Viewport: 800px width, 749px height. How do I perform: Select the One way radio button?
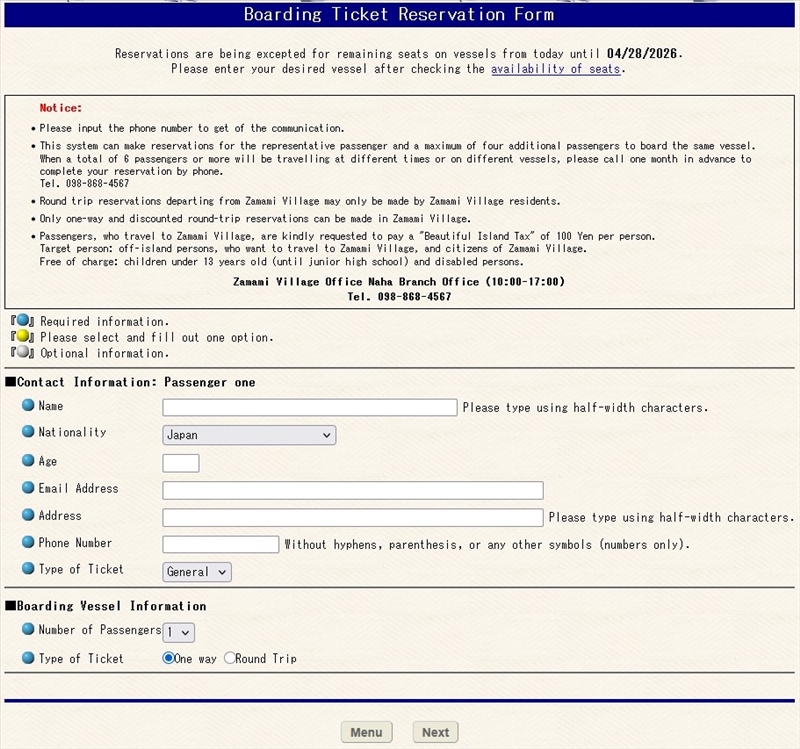tap(169, 658)
